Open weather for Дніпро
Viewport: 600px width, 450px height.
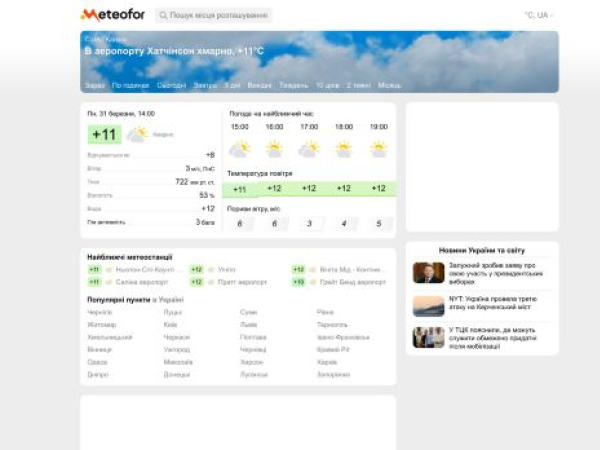point(98,375)
